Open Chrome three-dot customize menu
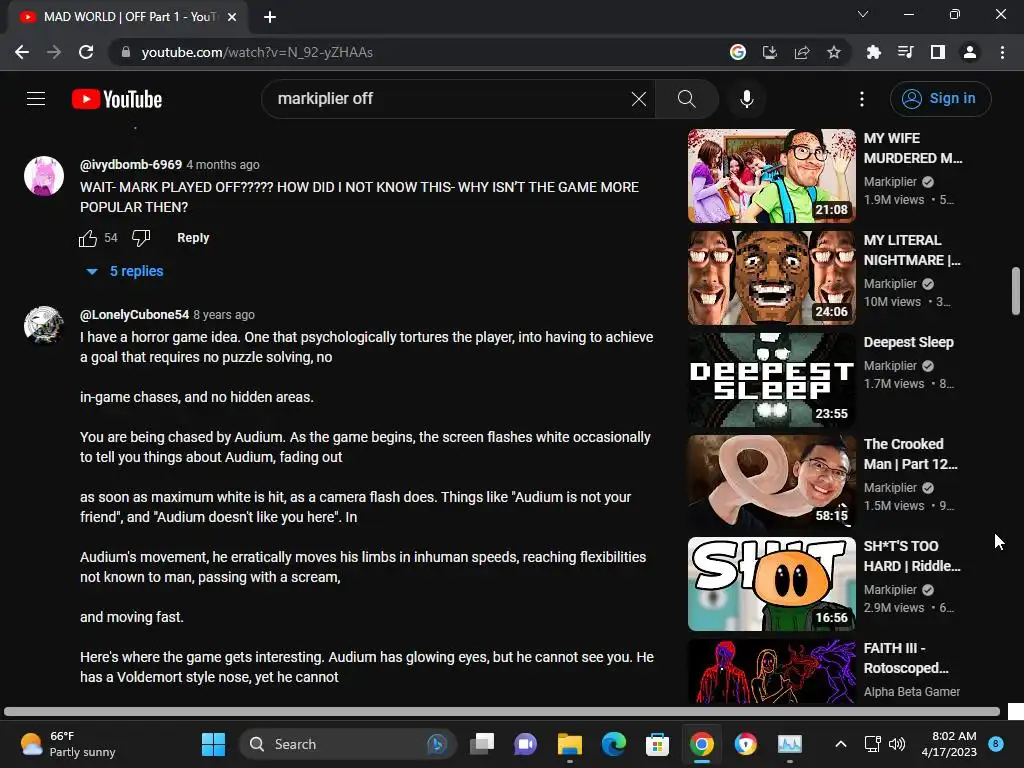1024x768 pixels. 1002,52
